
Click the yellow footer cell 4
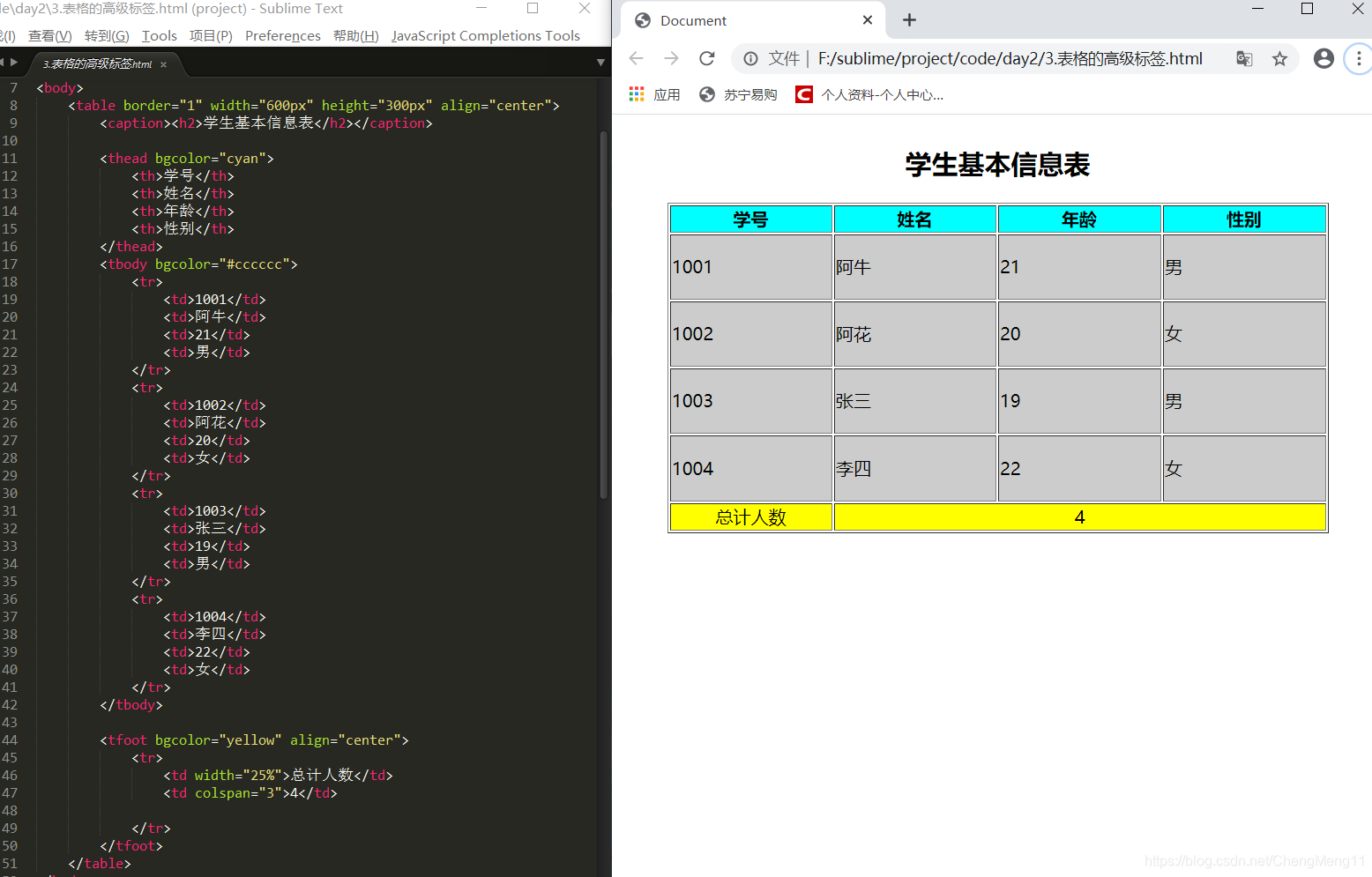[x=1080, y=517]
